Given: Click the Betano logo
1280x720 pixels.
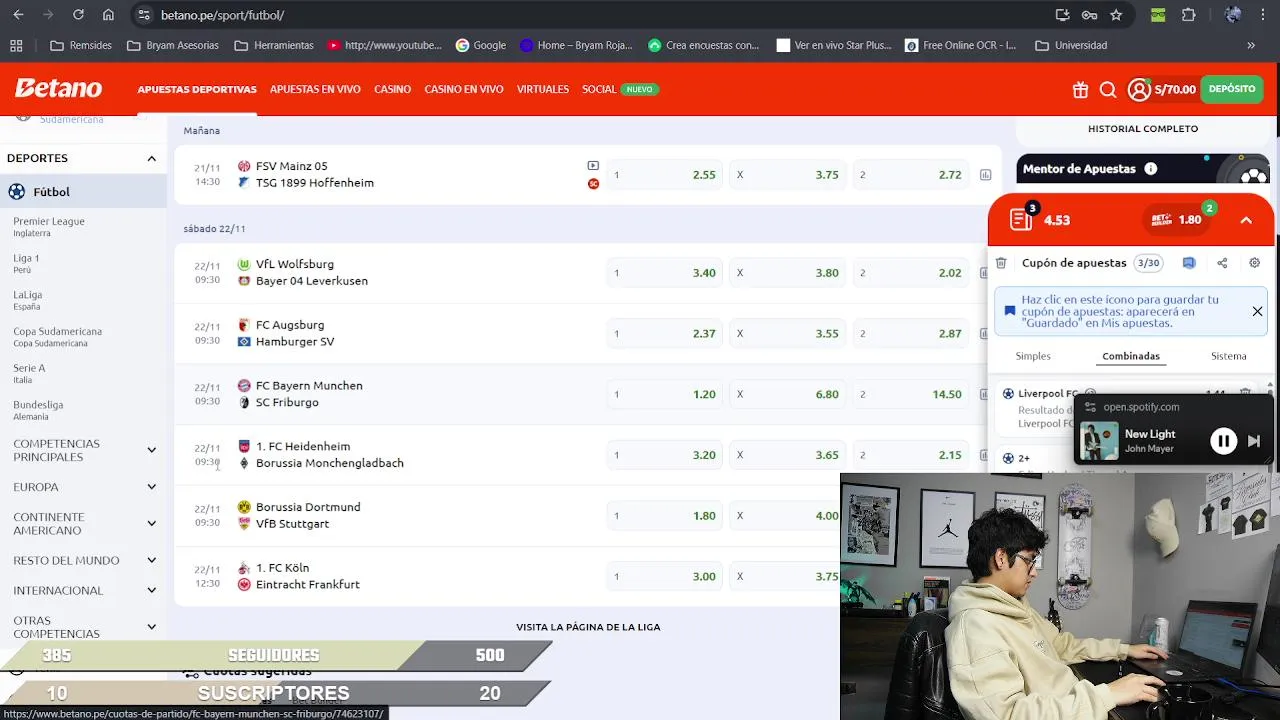Looking at the screenshot, I should [58, 88].
